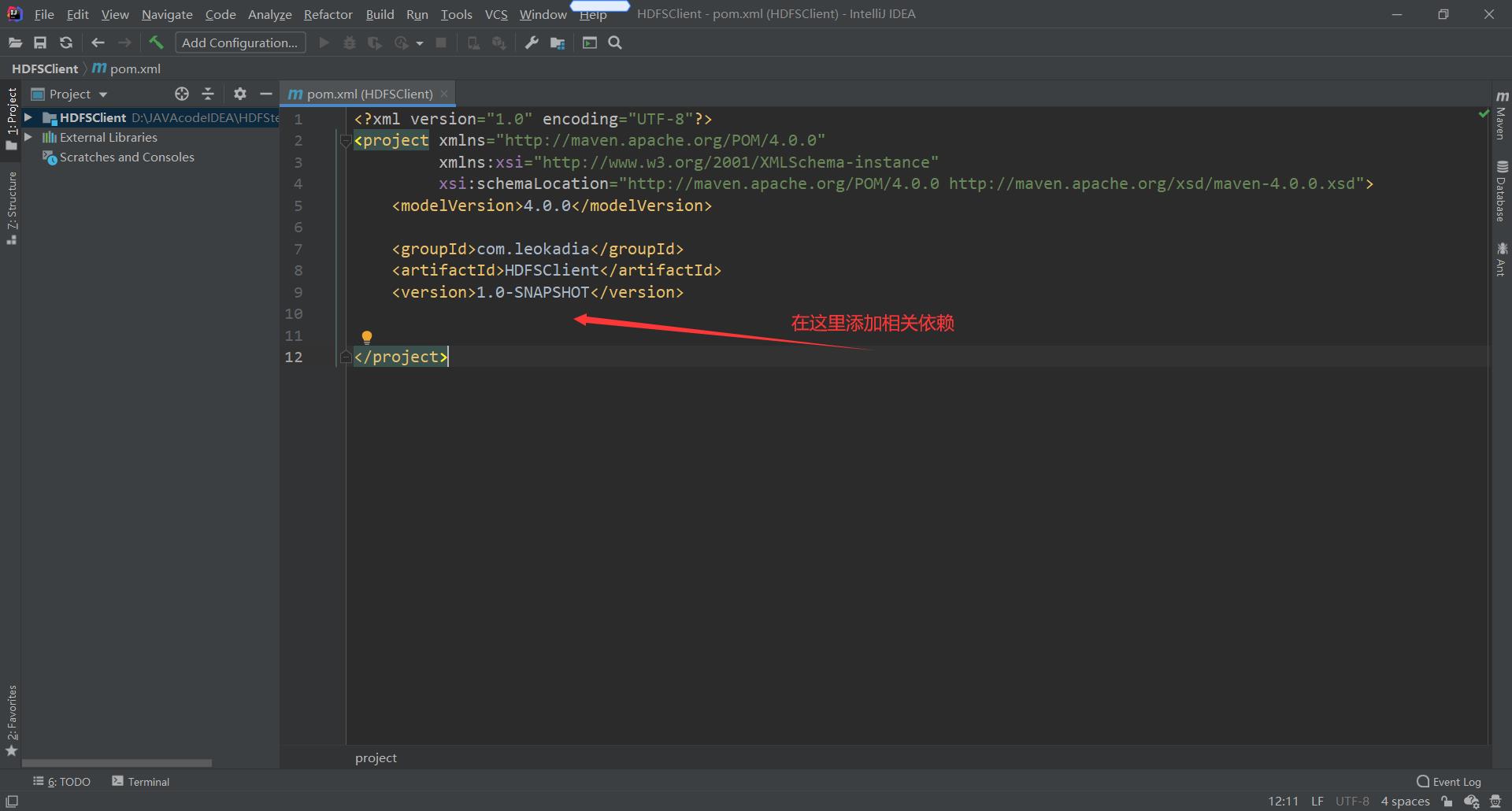Click the Debug bug icon

coord(350,43)
